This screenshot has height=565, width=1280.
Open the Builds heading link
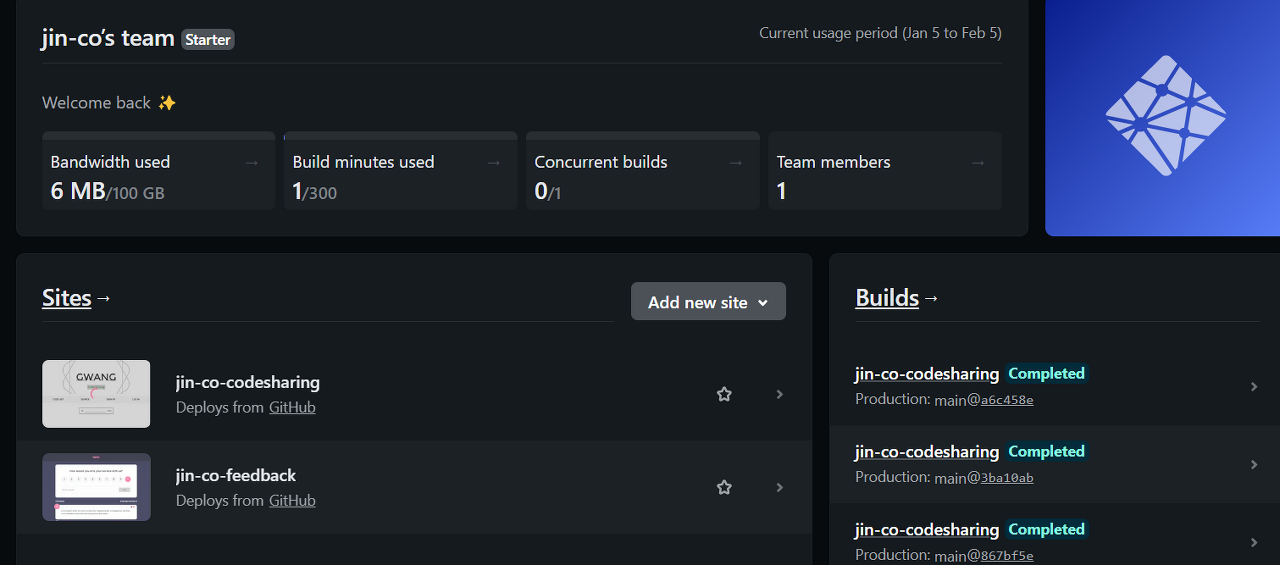tap(887, 298)
